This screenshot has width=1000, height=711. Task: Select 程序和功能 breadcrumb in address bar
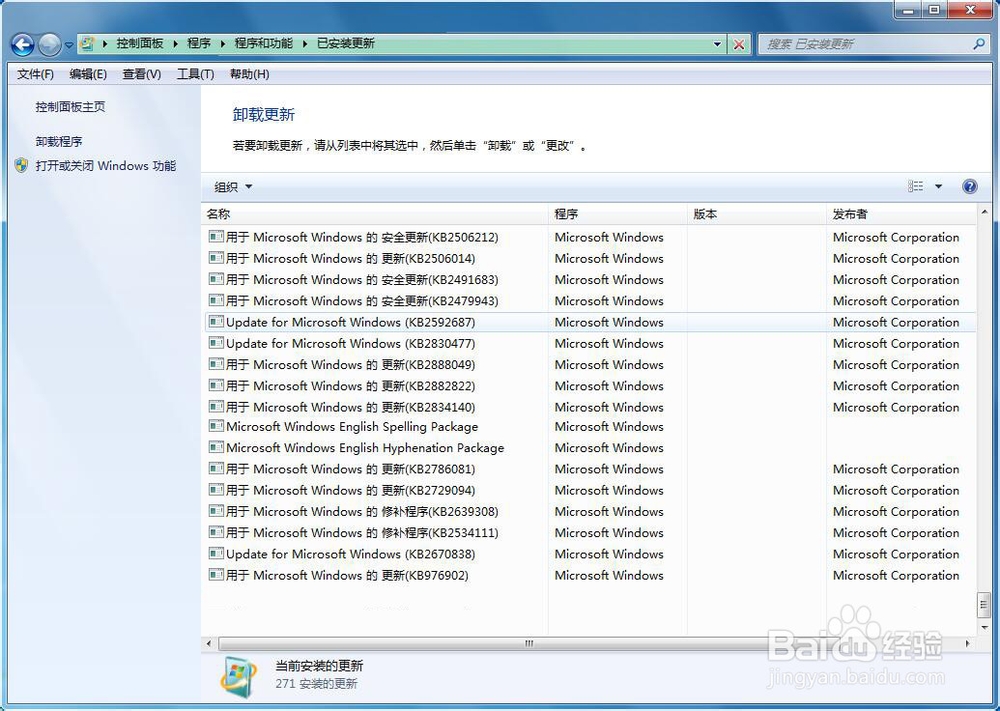coord(263,43)
